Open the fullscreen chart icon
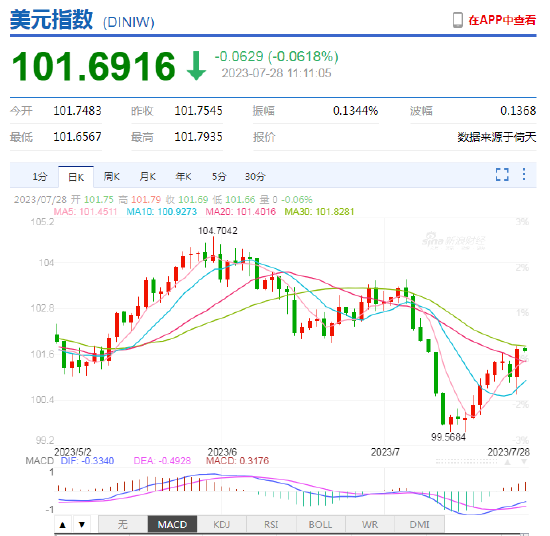550x536 pixels. 502,174
